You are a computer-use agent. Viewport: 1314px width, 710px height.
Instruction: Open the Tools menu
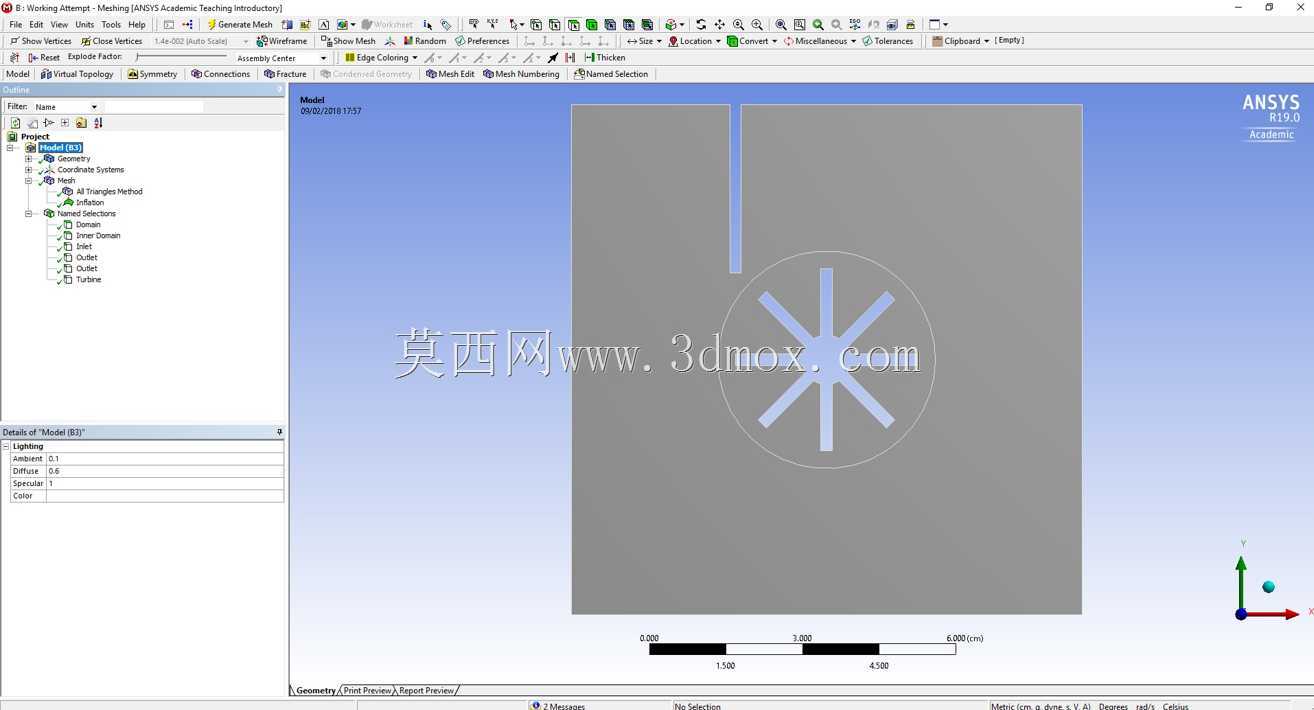(x=111, y=24)
